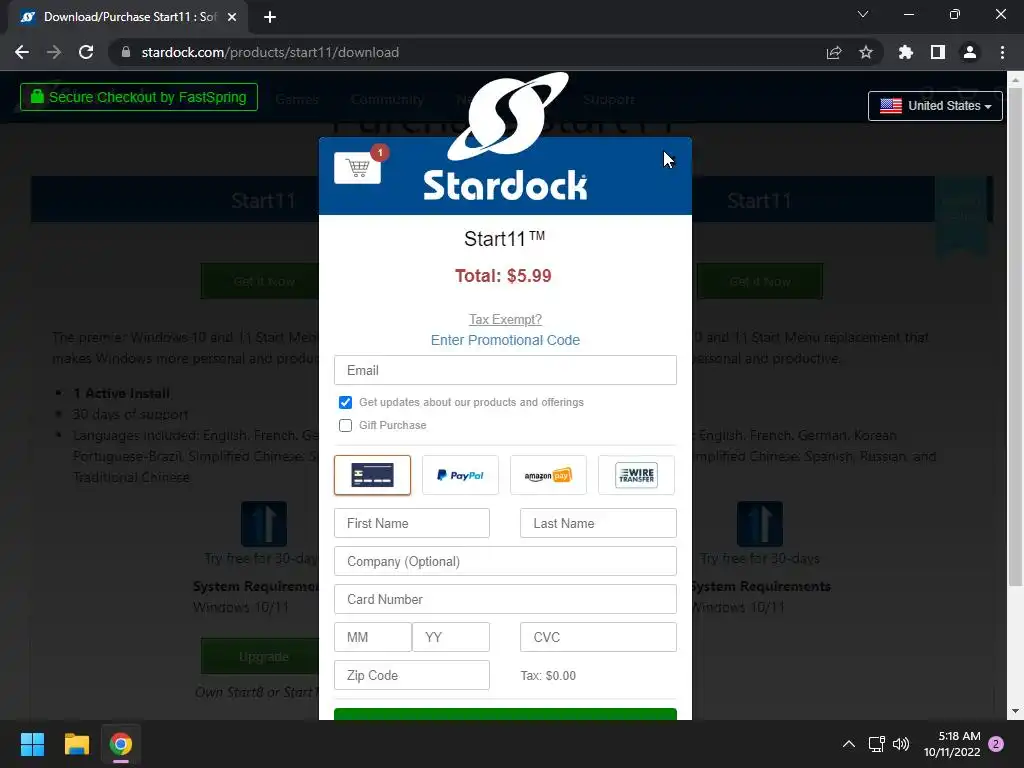Open network status tray icon
The width and height of the screenshot is (1024, 768).
point(876,744)
